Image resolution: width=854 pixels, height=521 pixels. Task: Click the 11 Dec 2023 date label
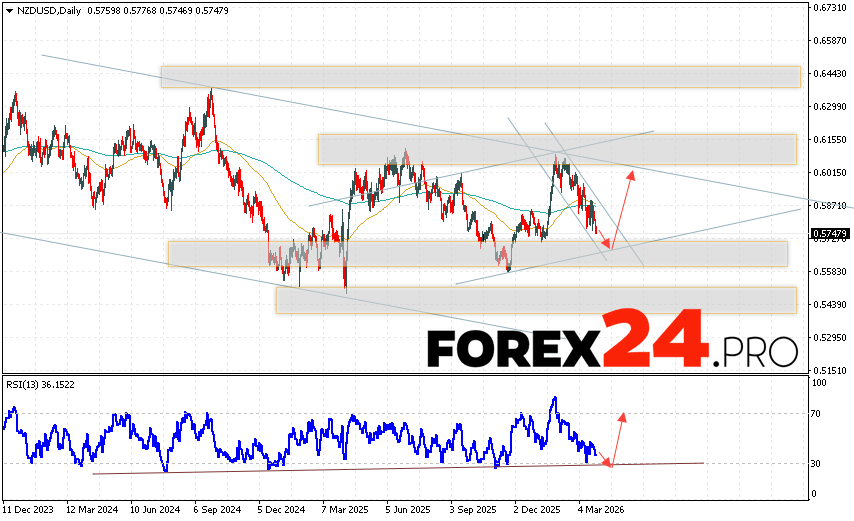pyautogui.click(x=30, y=508)
